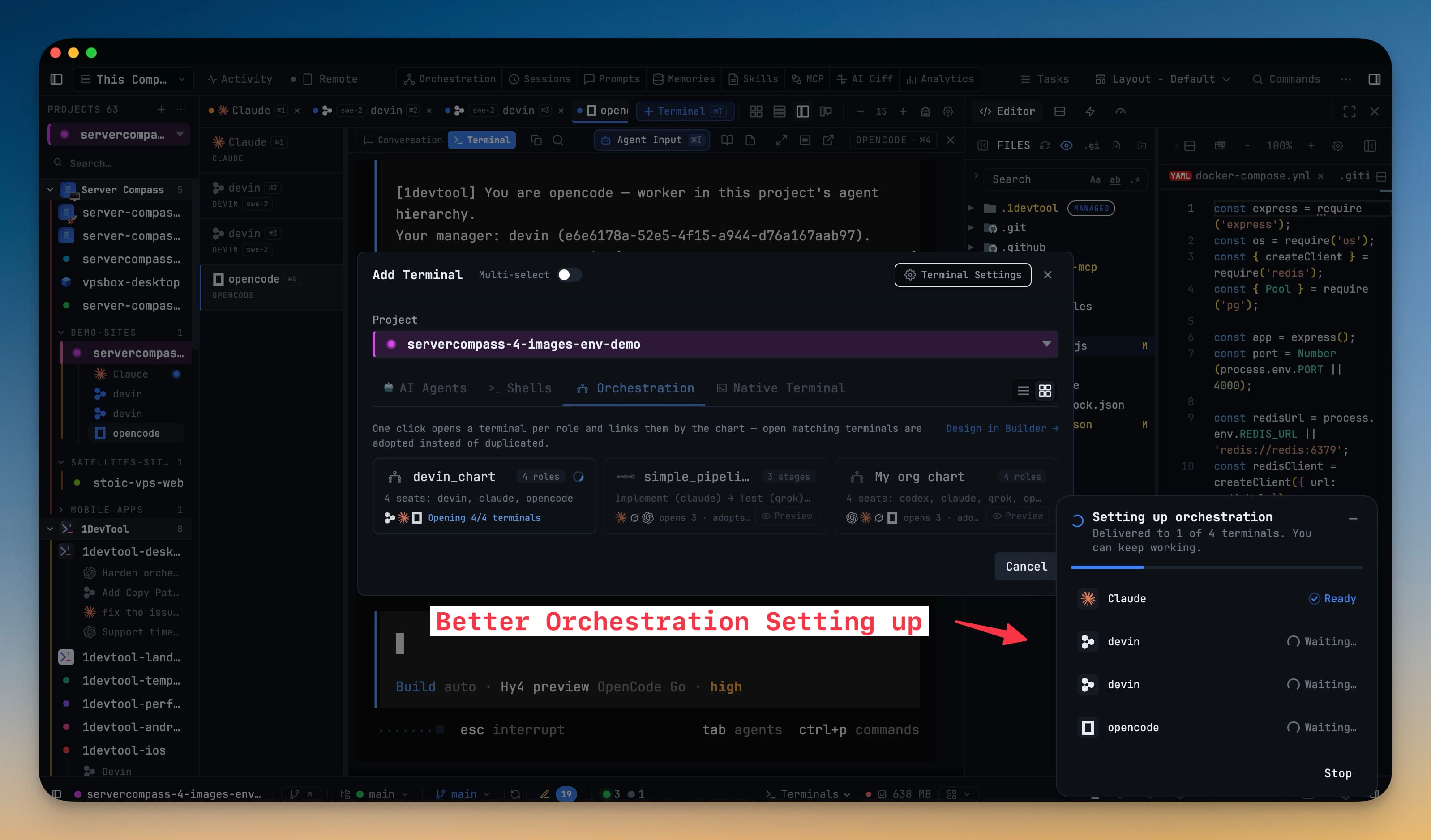Open the servercompass-4-images-env-demo project dropdown
Screen dimensions: 1431x840
coord(715,344)
